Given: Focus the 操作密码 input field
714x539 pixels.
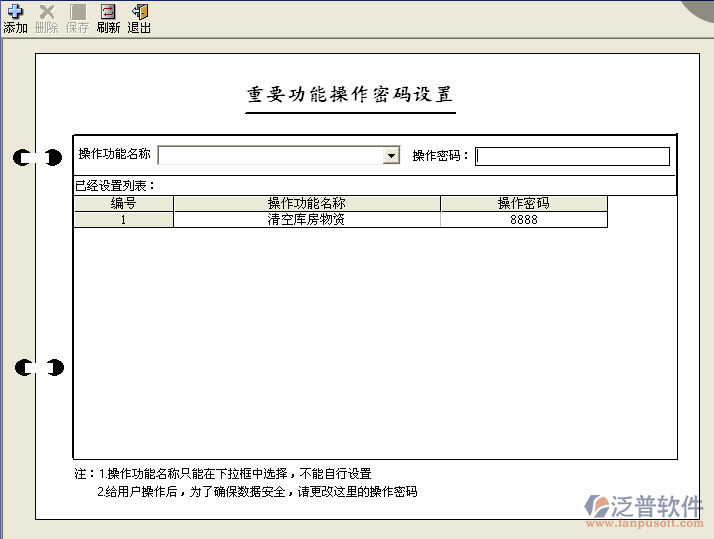Looking at the screenshot, I should point(572,156).
